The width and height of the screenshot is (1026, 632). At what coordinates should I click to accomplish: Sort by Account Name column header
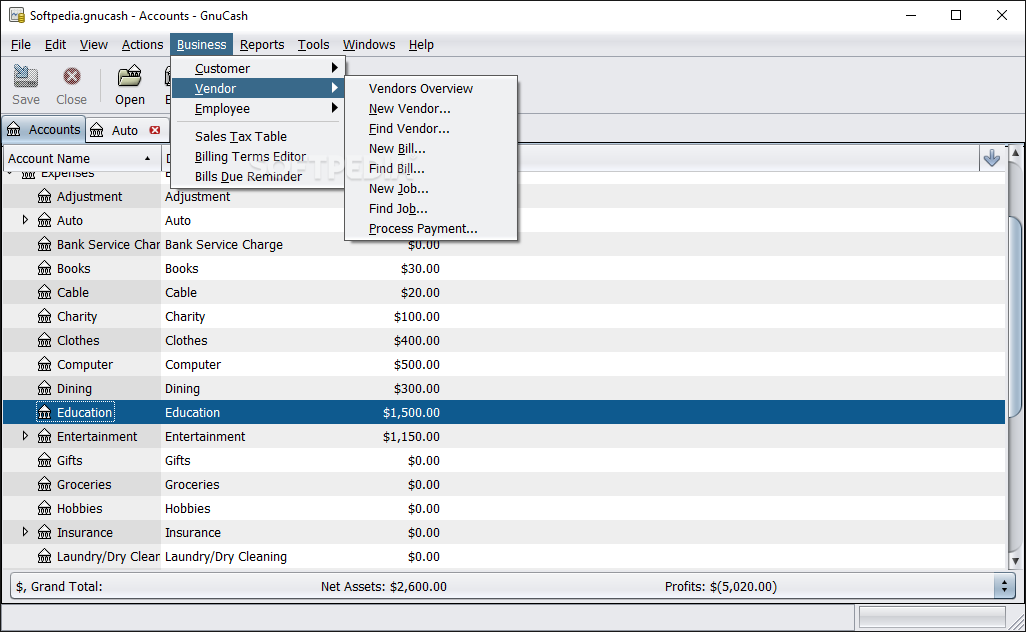click(x=82, y=158)
